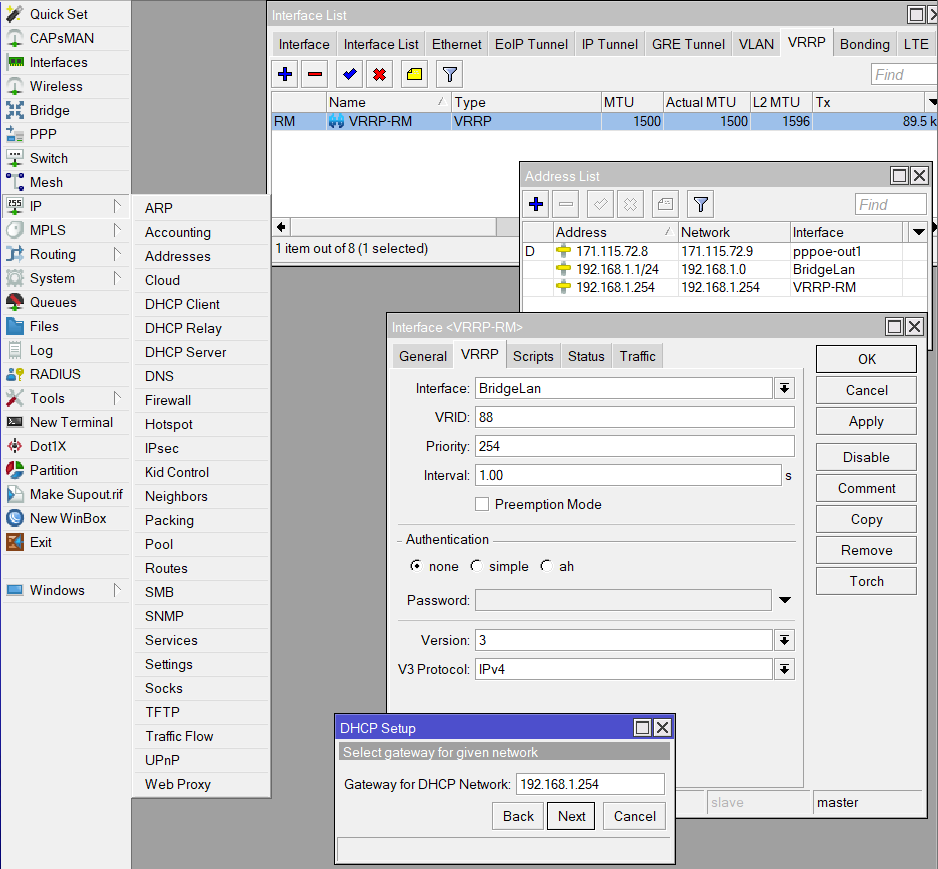This screenshot has height=869, width=938.
Task: Click the blue plus add button in Interface List
Action: pos(285,74)
